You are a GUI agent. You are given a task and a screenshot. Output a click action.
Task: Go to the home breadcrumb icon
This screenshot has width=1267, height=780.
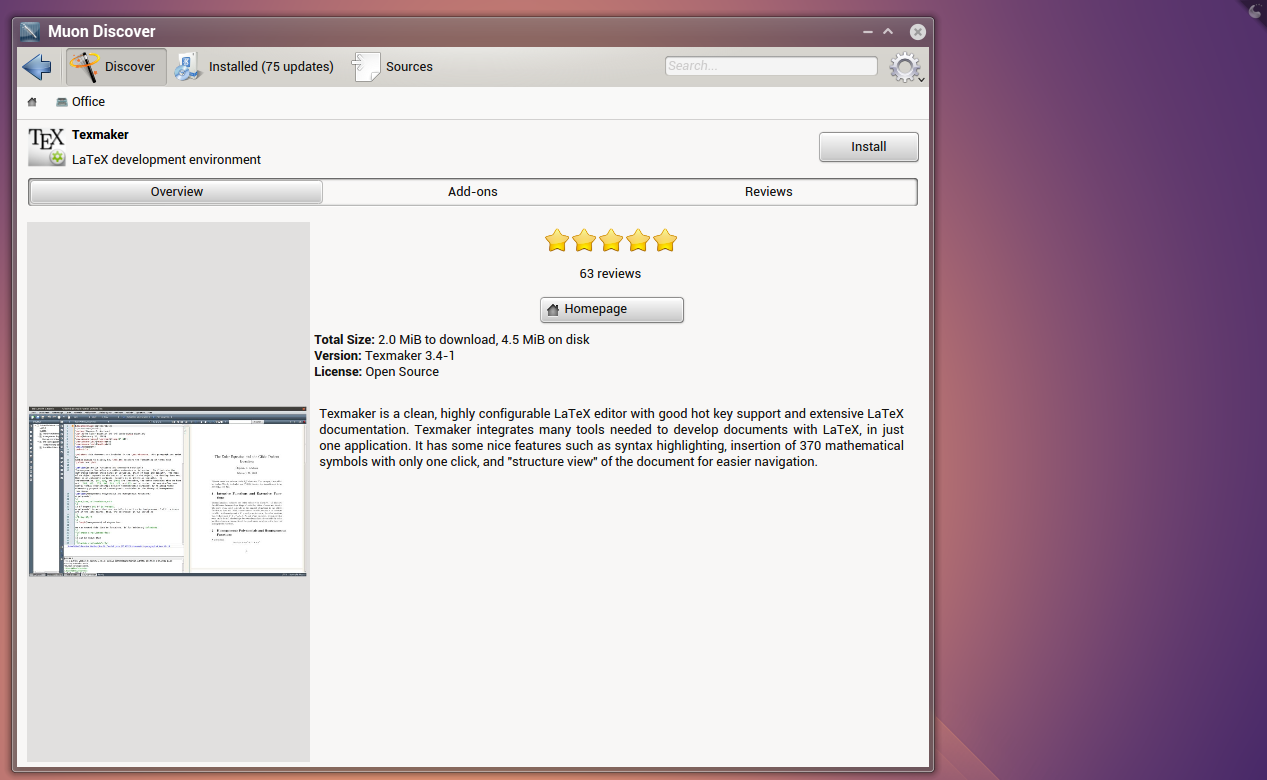click(x=32, y=102)
